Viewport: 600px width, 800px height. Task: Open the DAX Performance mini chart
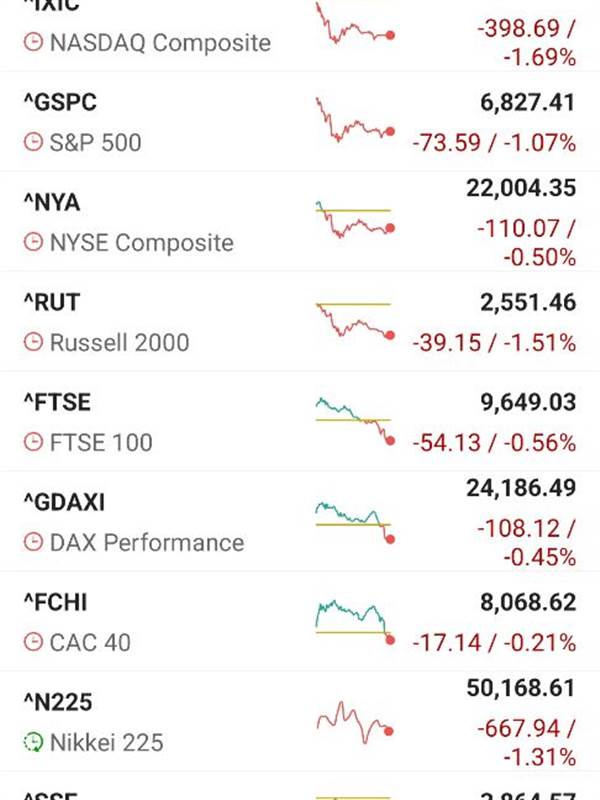[x=354, y=520]
